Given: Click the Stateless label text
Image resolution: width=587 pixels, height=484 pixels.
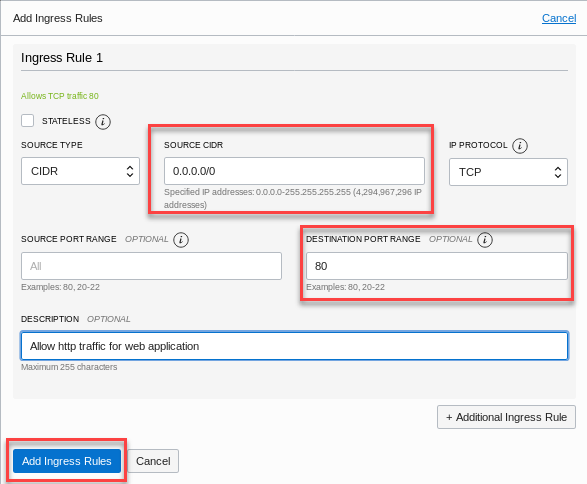Looking at the screenshot, I should (x=66, y=121).
